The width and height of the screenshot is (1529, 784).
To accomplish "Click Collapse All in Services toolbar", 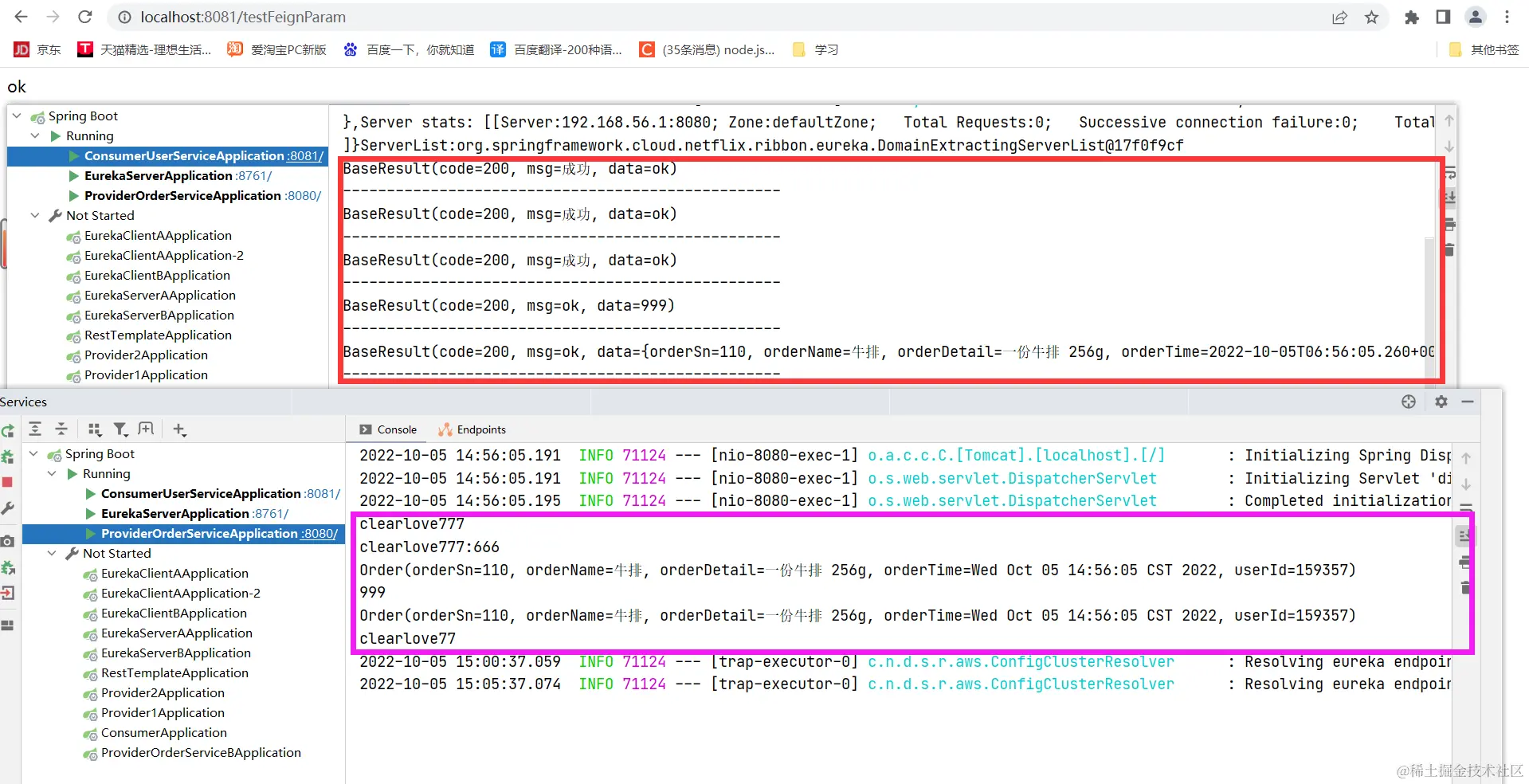I will pos(61,429).
